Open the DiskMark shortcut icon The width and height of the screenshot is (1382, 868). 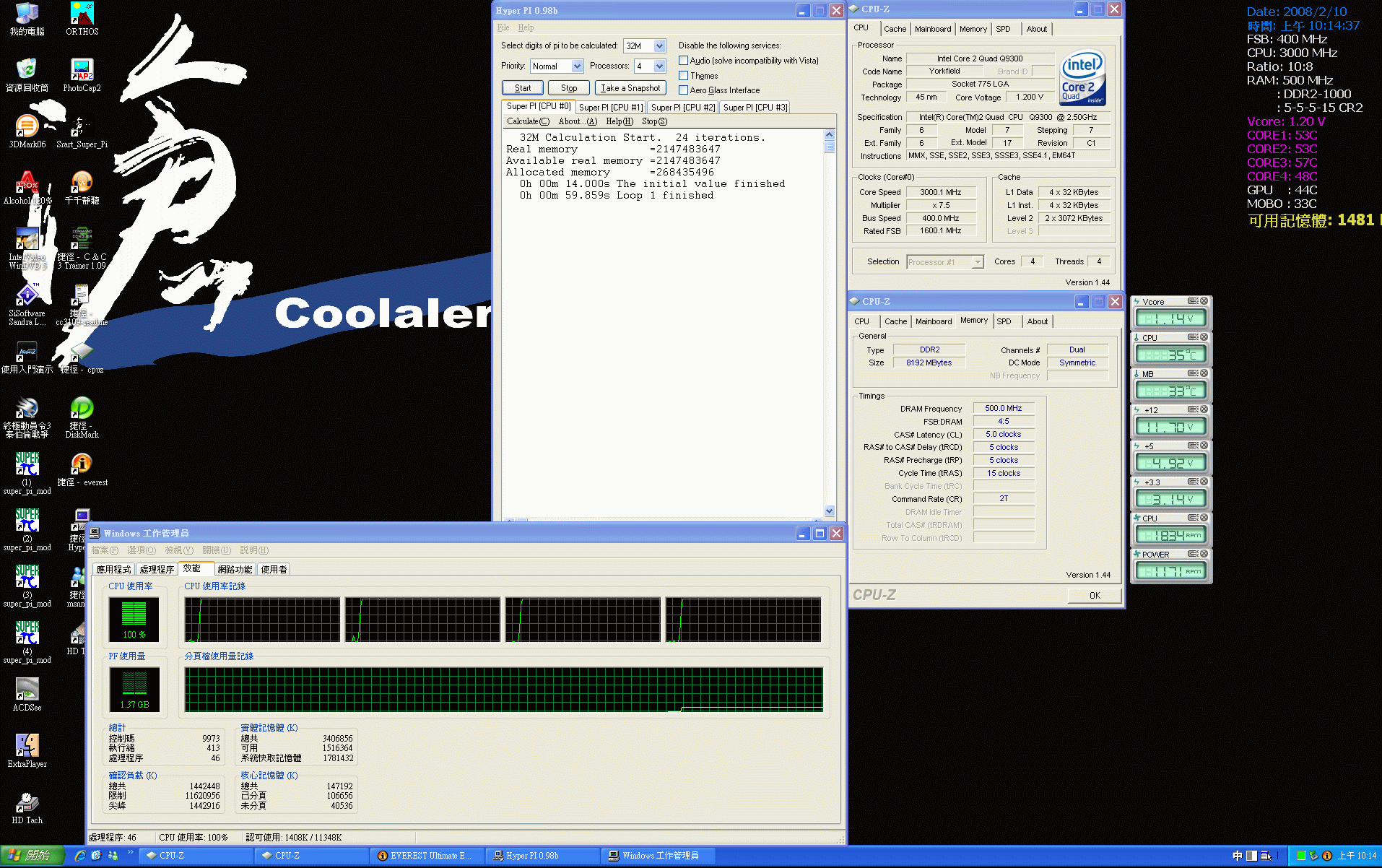coord(82,409)
